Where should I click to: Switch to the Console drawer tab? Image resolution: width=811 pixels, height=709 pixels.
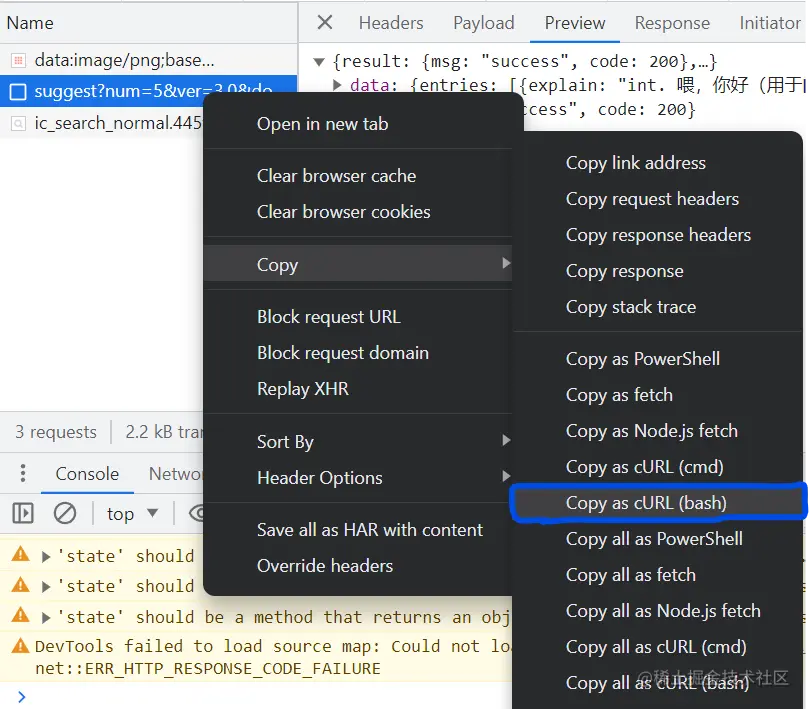coord(87,474)
